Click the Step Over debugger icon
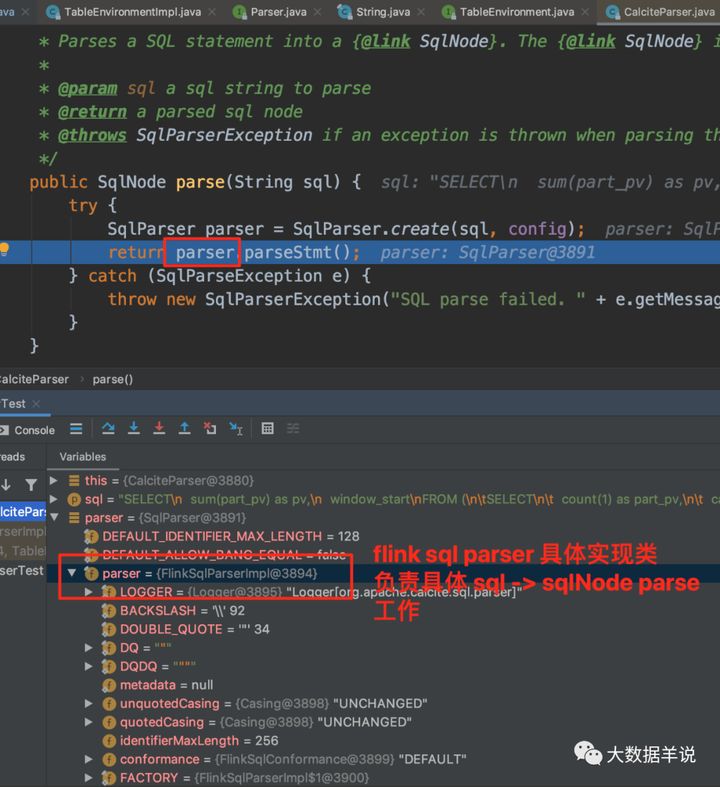720x787 pixels. click(108, 428)
